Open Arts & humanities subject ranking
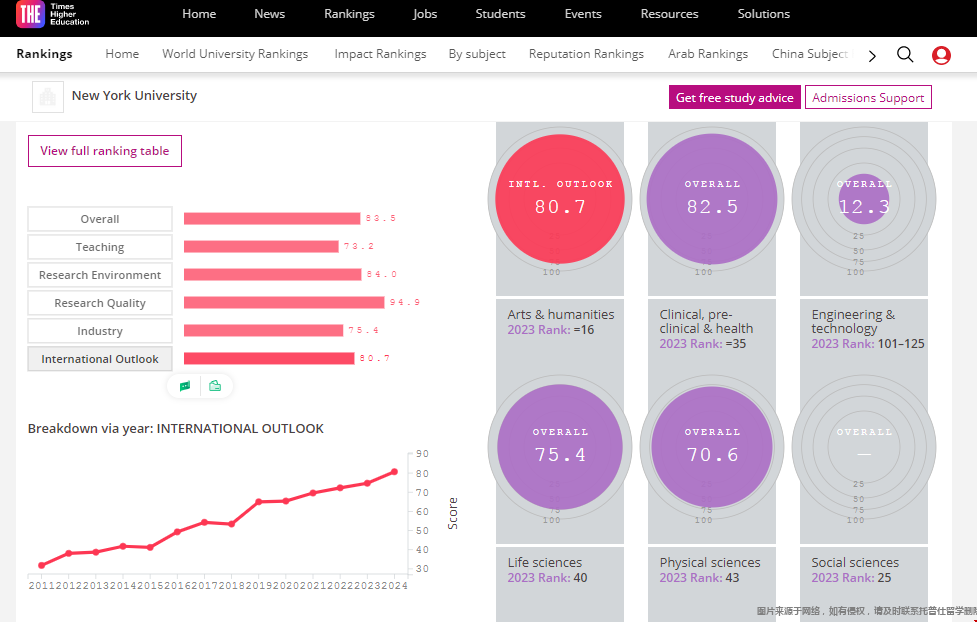This screenshot has height=622, width=977. pos(561,315)
